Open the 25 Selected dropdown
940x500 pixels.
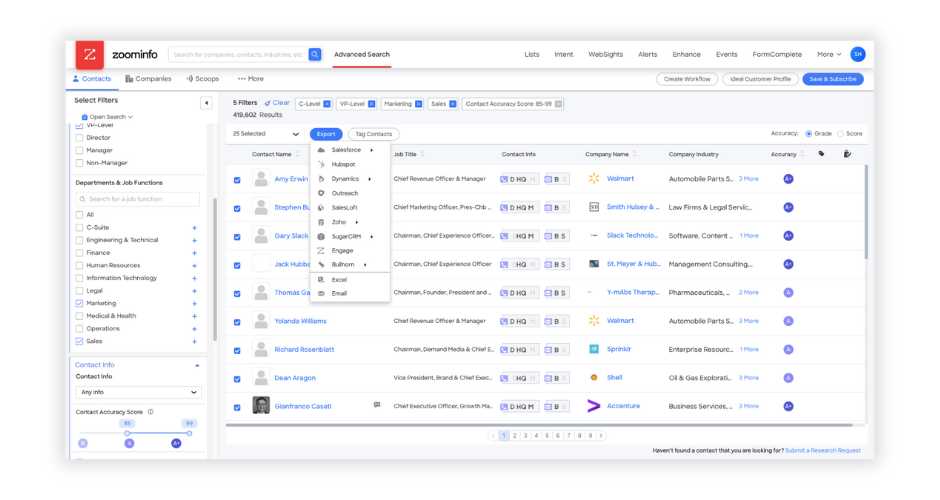tap(266, 134)
